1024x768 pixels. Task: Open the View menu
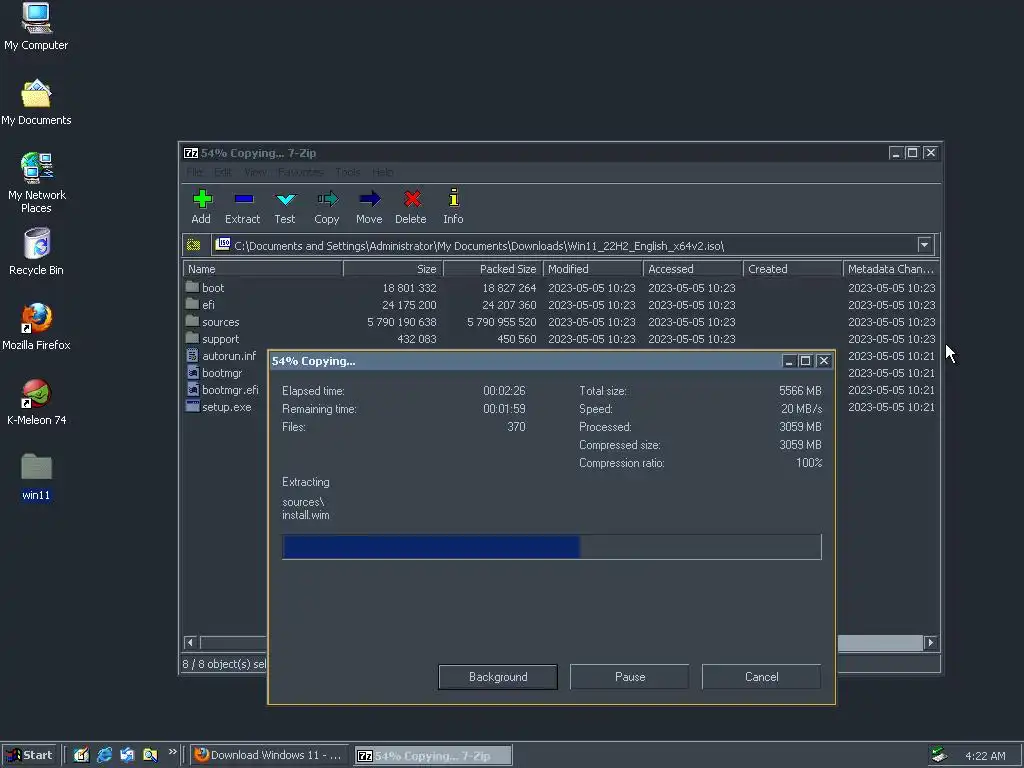tap(255, 172)
